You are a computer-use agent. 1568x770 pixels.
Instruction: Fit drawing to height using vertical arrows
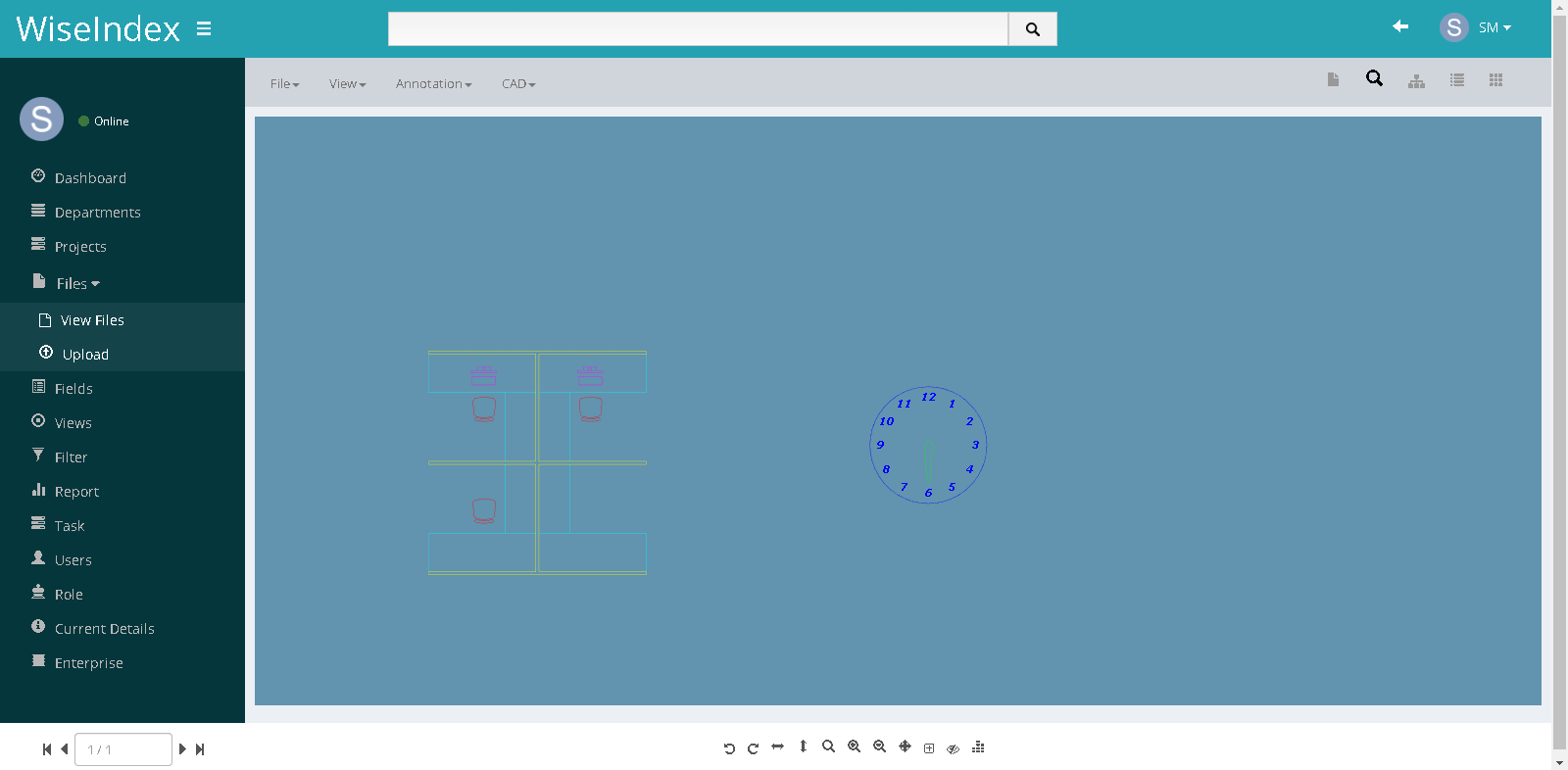click(803, 746)
